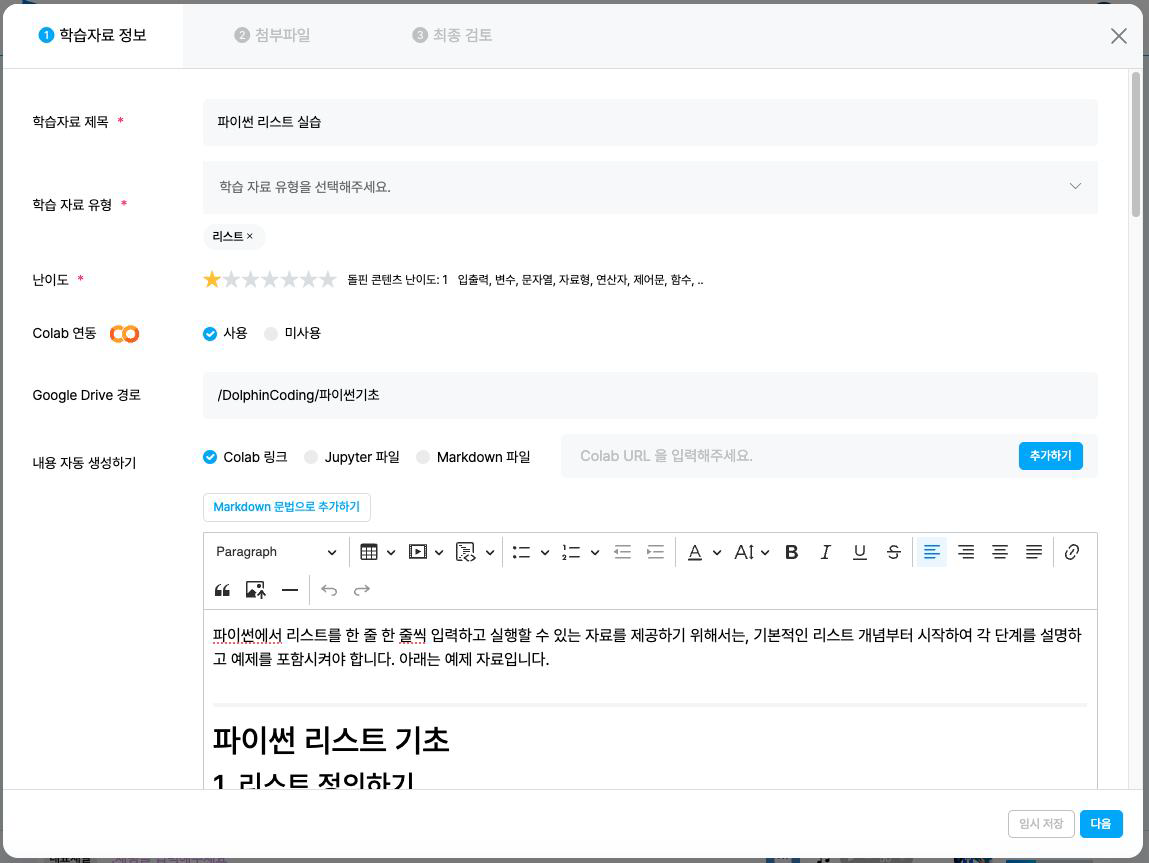This screenshot has height=863, width=1149.
Task: Center align the editor text
Action: [x=999, y=552]
